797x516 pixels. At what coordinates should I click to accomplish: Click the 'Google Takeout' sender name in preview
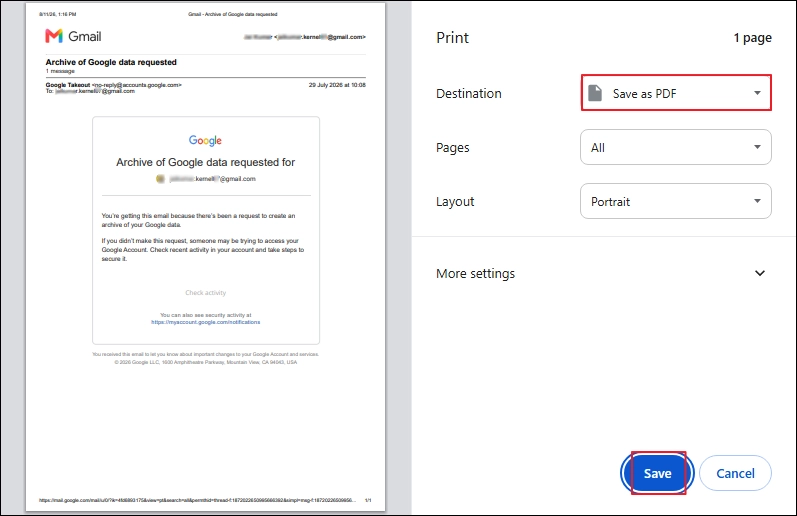(x=68, y=85)
